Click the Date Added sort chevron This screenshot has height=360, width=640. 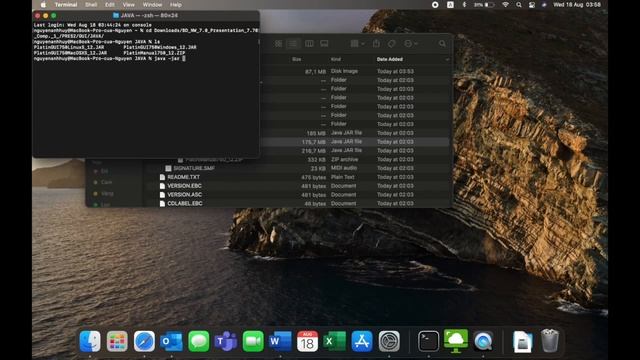point(447,60)
